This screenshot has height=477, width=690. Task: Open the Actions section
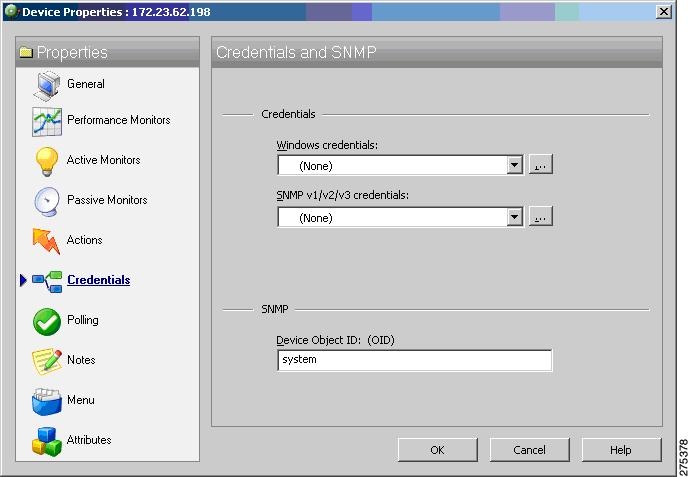84,240
